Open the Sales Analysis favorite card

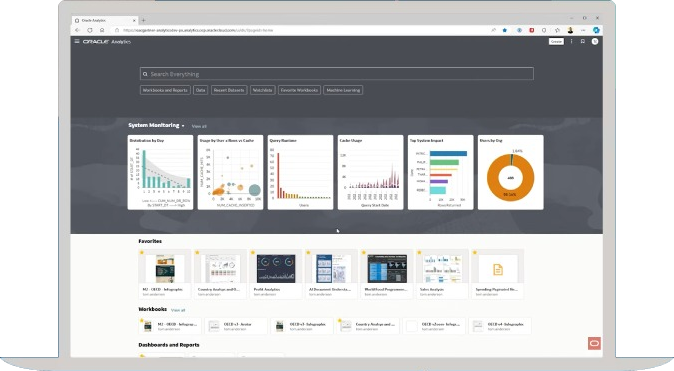coord(442,274)
